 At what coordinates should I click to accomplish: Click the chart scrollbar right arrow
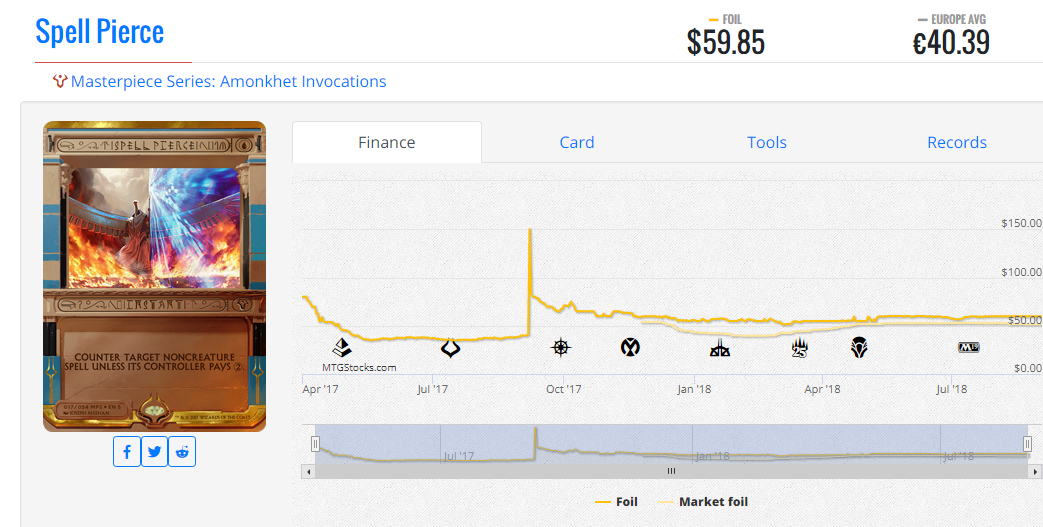(1035, 471)
